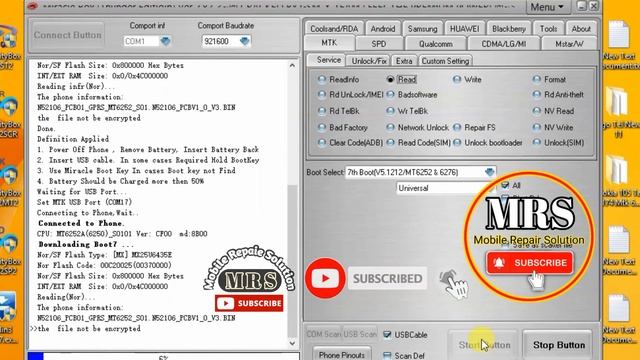The height and width of the screenshot is (360, 640).
Task: Click the Start Button
Action: click(x=484, y=345)
